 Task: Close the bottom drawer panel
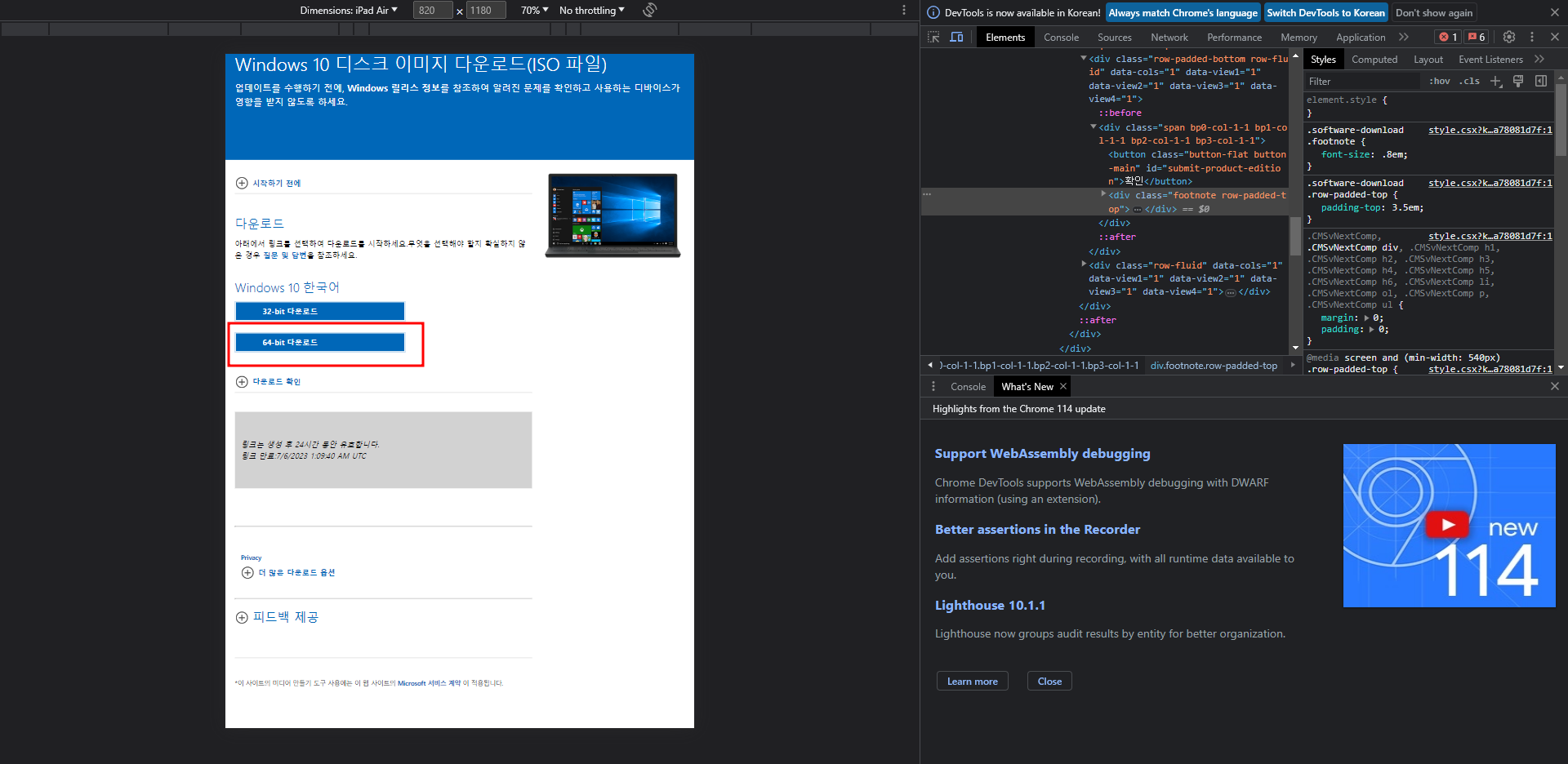click(x=1555, y=387)
